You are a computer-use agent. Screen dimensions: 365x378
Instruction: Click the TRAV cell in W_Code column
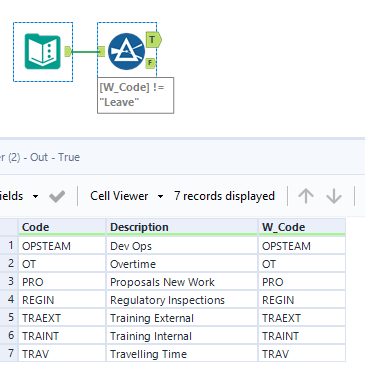[x=302, y=354]
